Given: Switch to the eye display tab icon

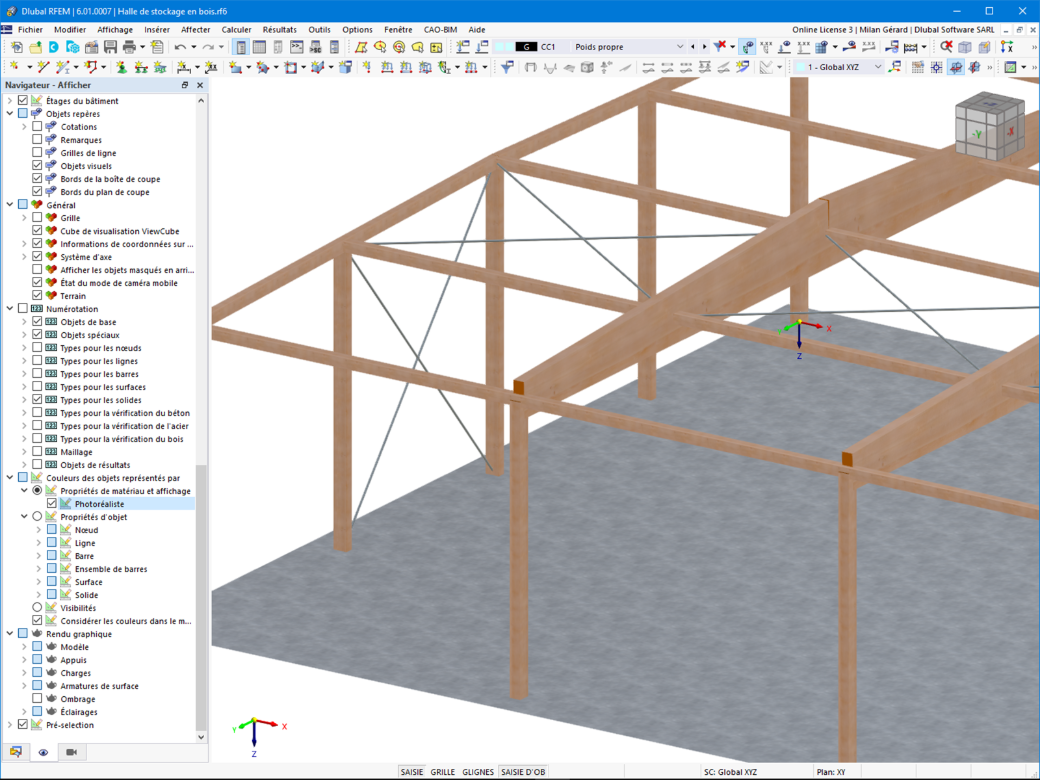Looking at the screenshot, I should click(43, 752).
